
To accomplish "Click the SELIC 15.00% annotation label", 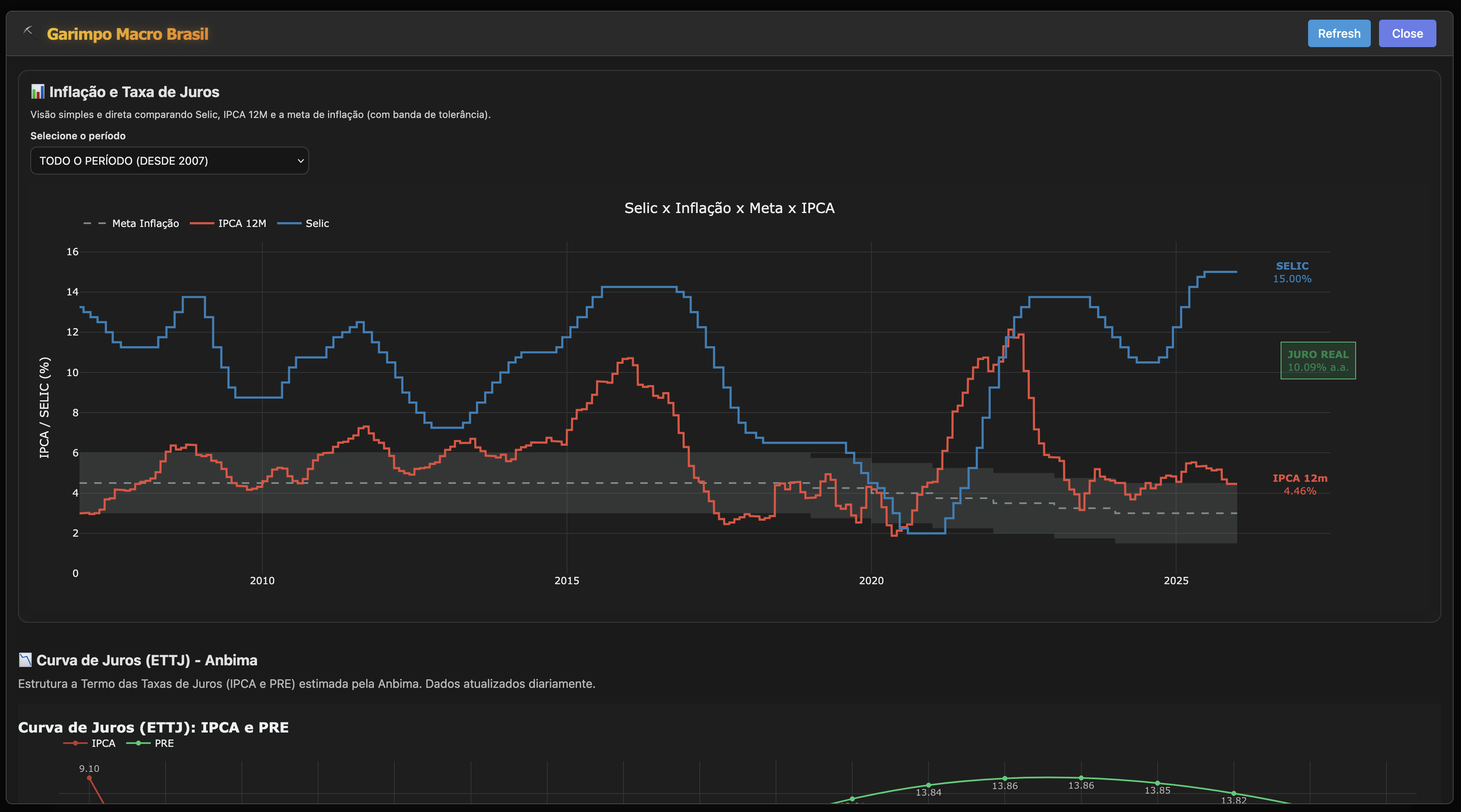I will pyautogui.click(x=1292, y=272).
